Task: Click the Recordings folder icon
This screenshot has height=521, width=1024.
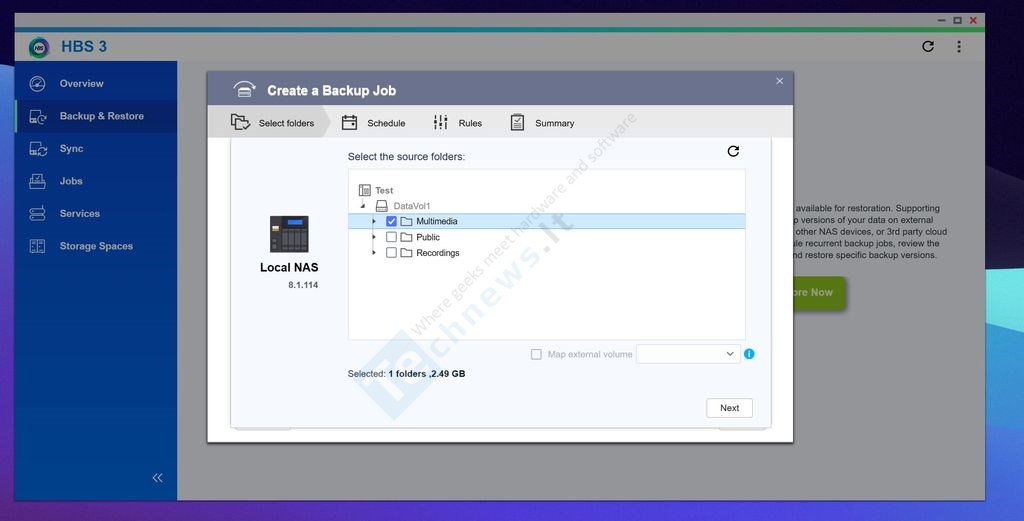Action: point(406,253)
